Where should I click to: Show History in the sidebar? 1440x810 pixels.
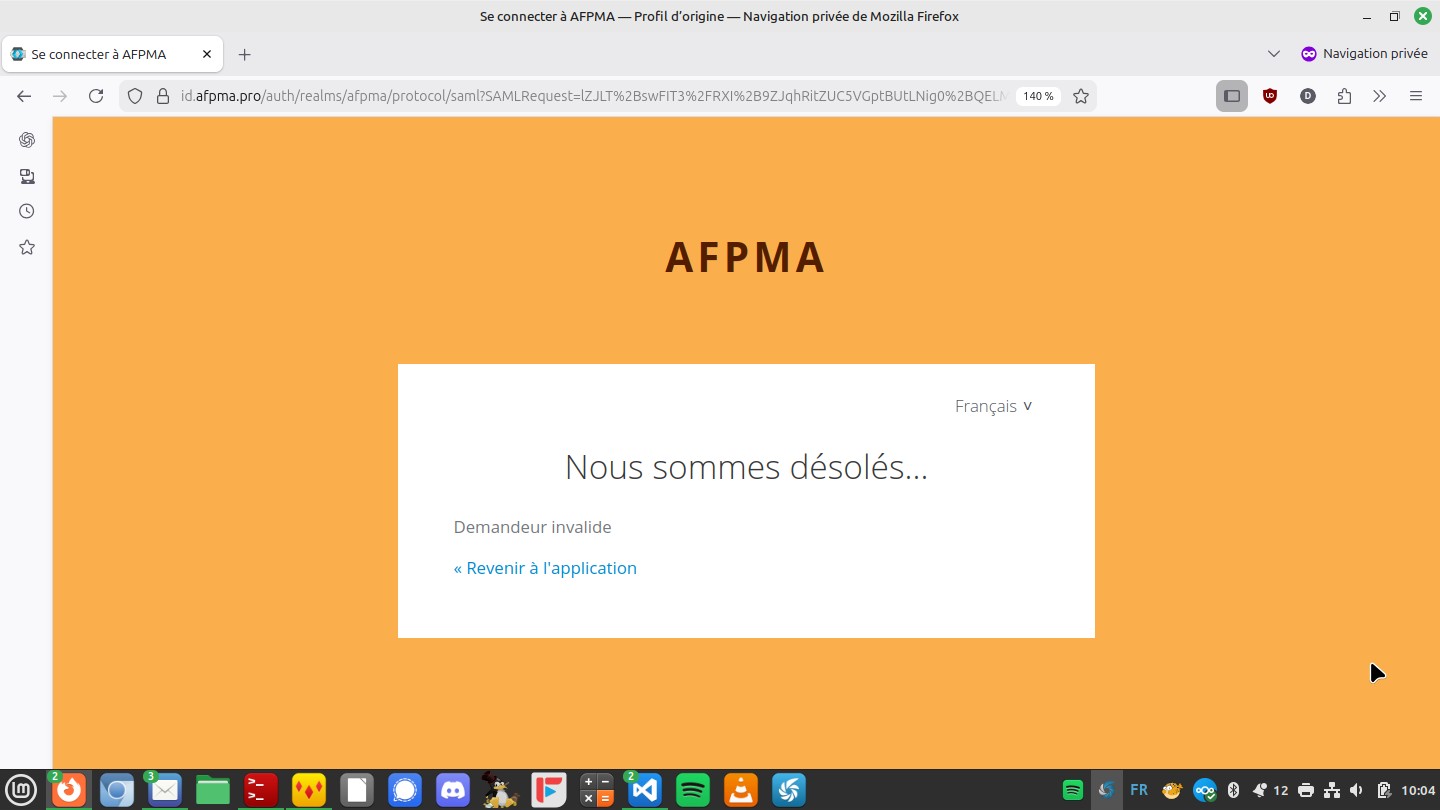click(27, 211)
